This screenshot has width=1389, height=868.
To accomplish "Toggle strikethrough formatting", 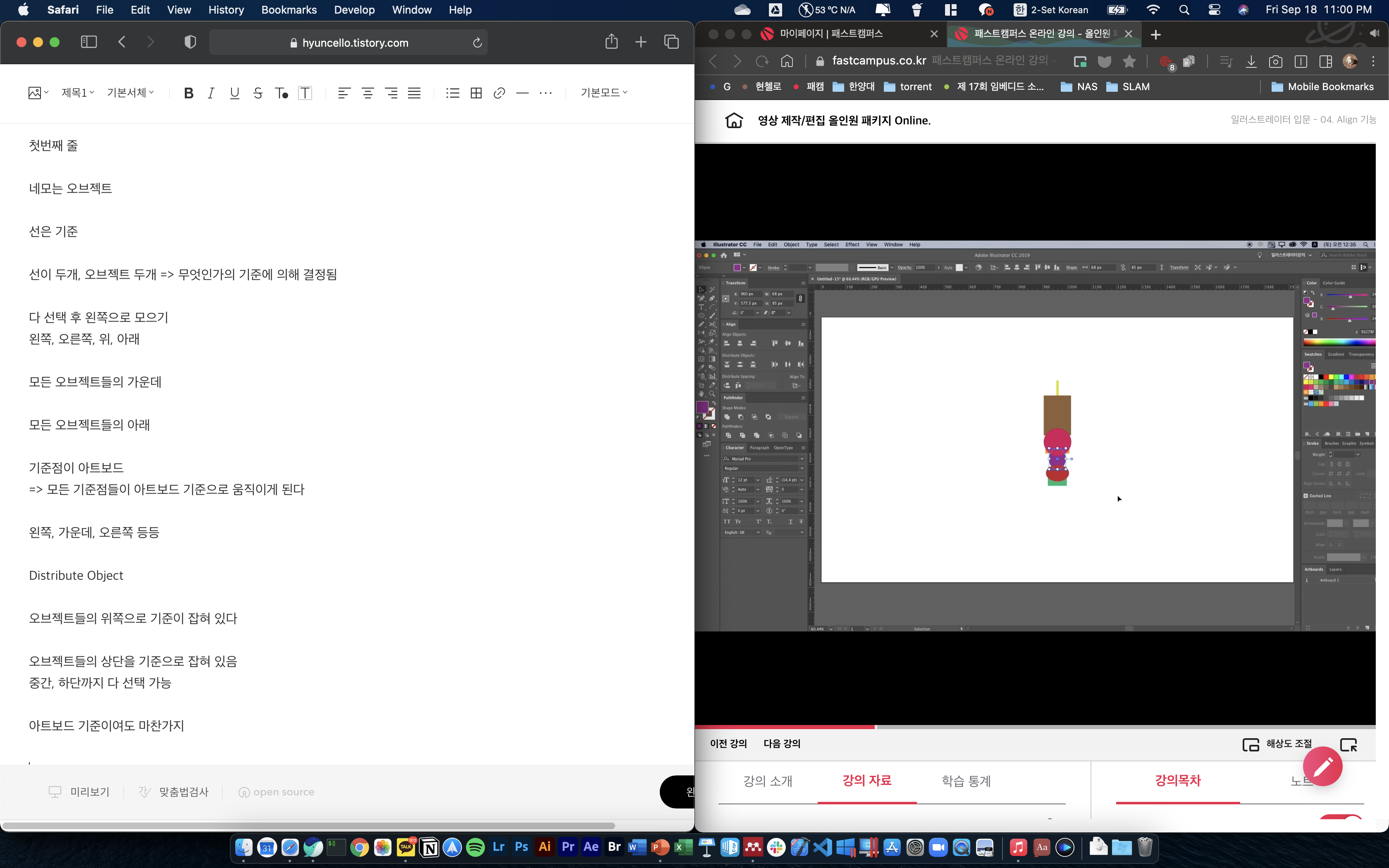I will tap(258, 93).
